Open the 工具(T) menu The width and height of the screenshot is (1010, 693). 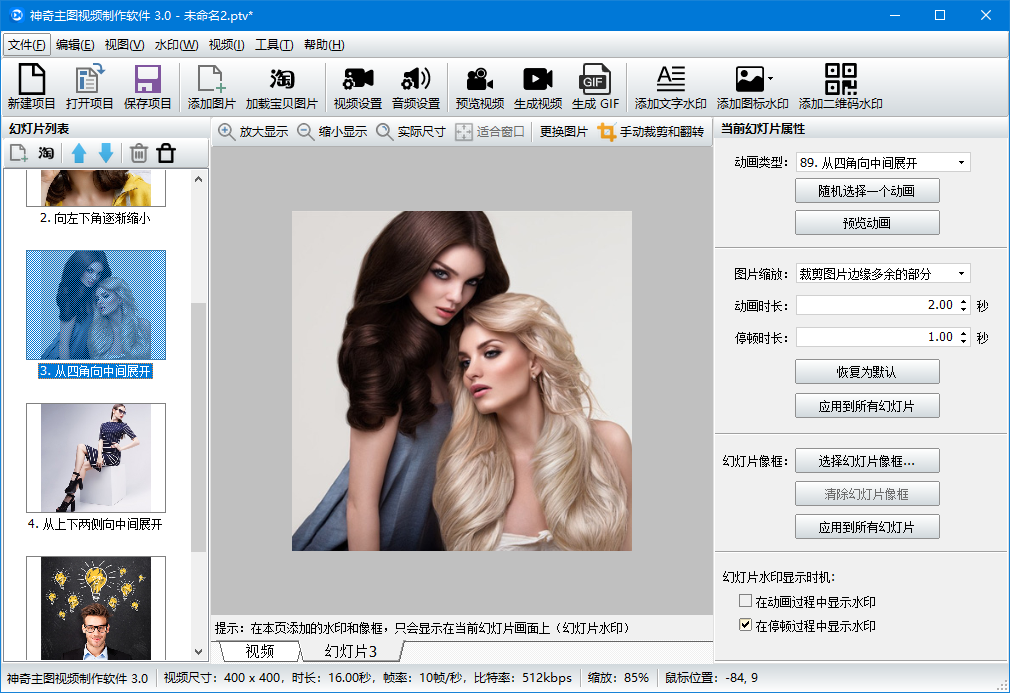coord(274,44)
